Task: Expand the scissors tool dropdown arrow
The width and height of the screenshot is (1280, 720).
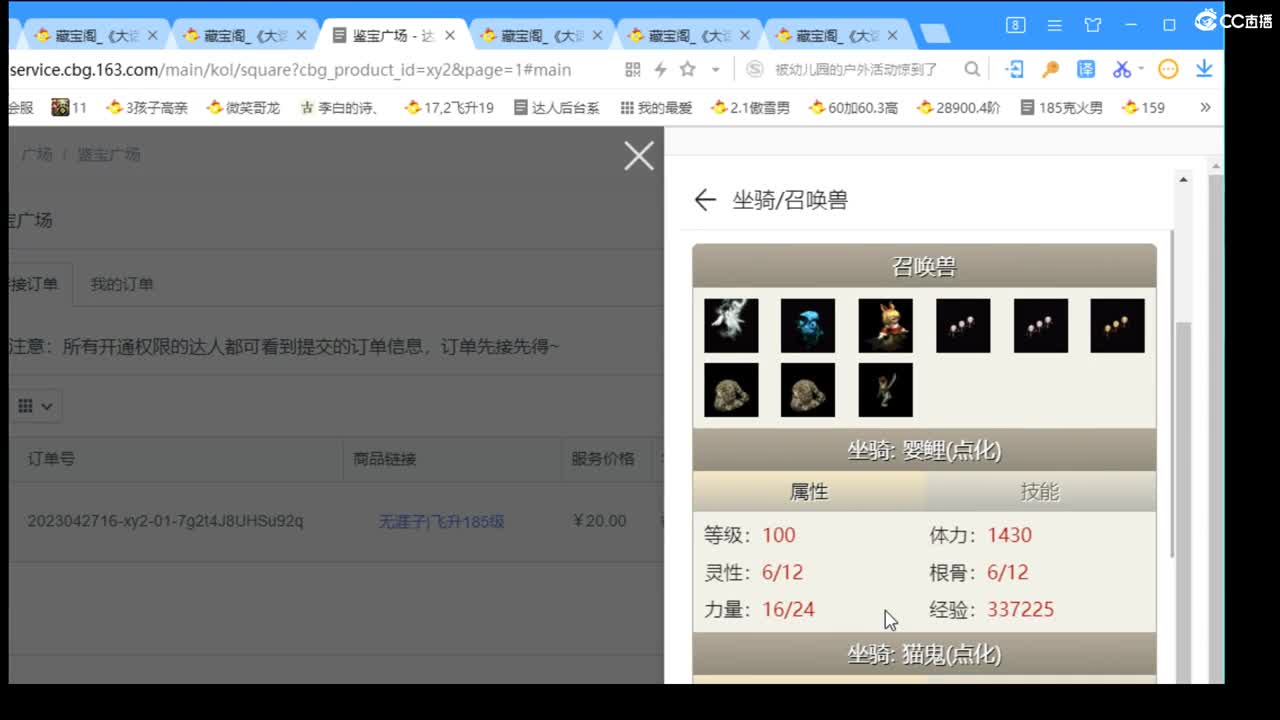Action: (1141, 70)
